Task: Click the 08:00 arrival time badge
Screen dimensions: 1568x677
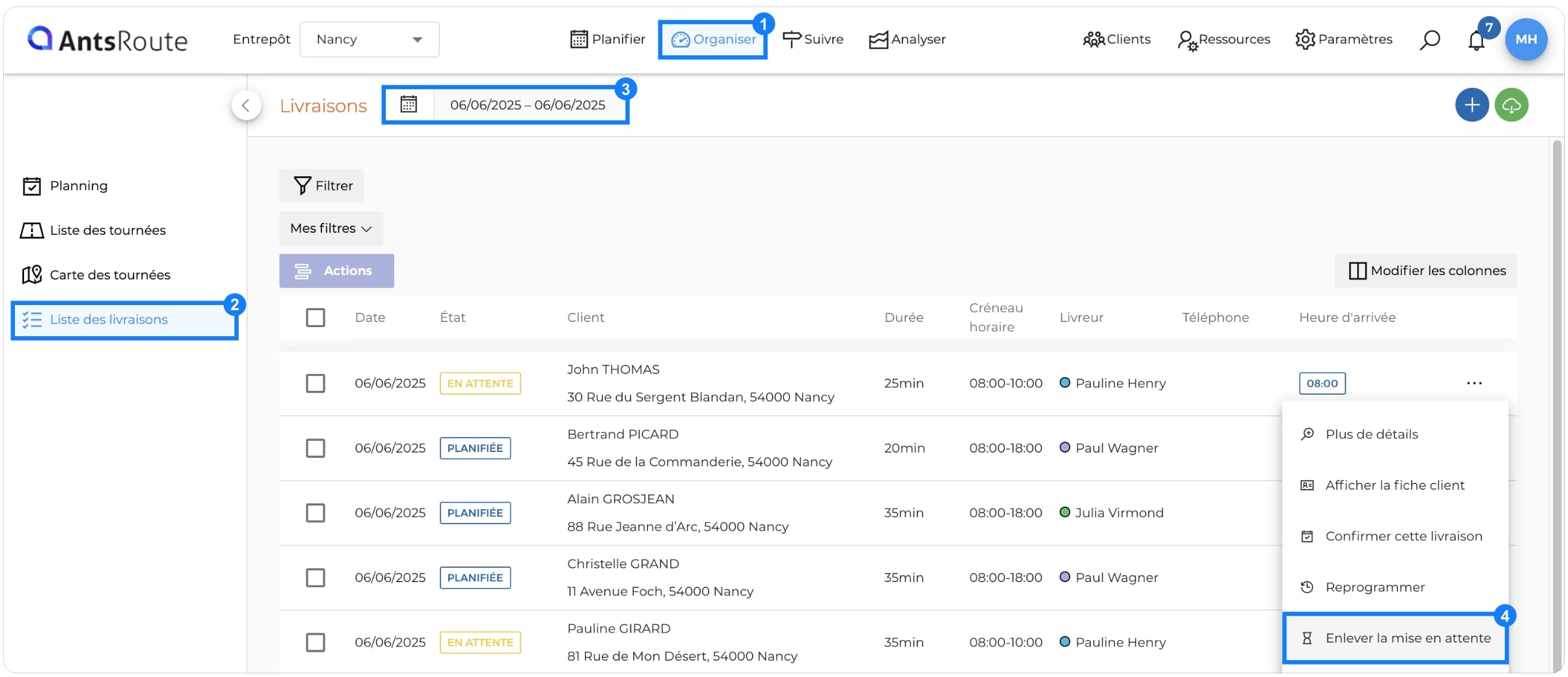Action: [1322, 383]
